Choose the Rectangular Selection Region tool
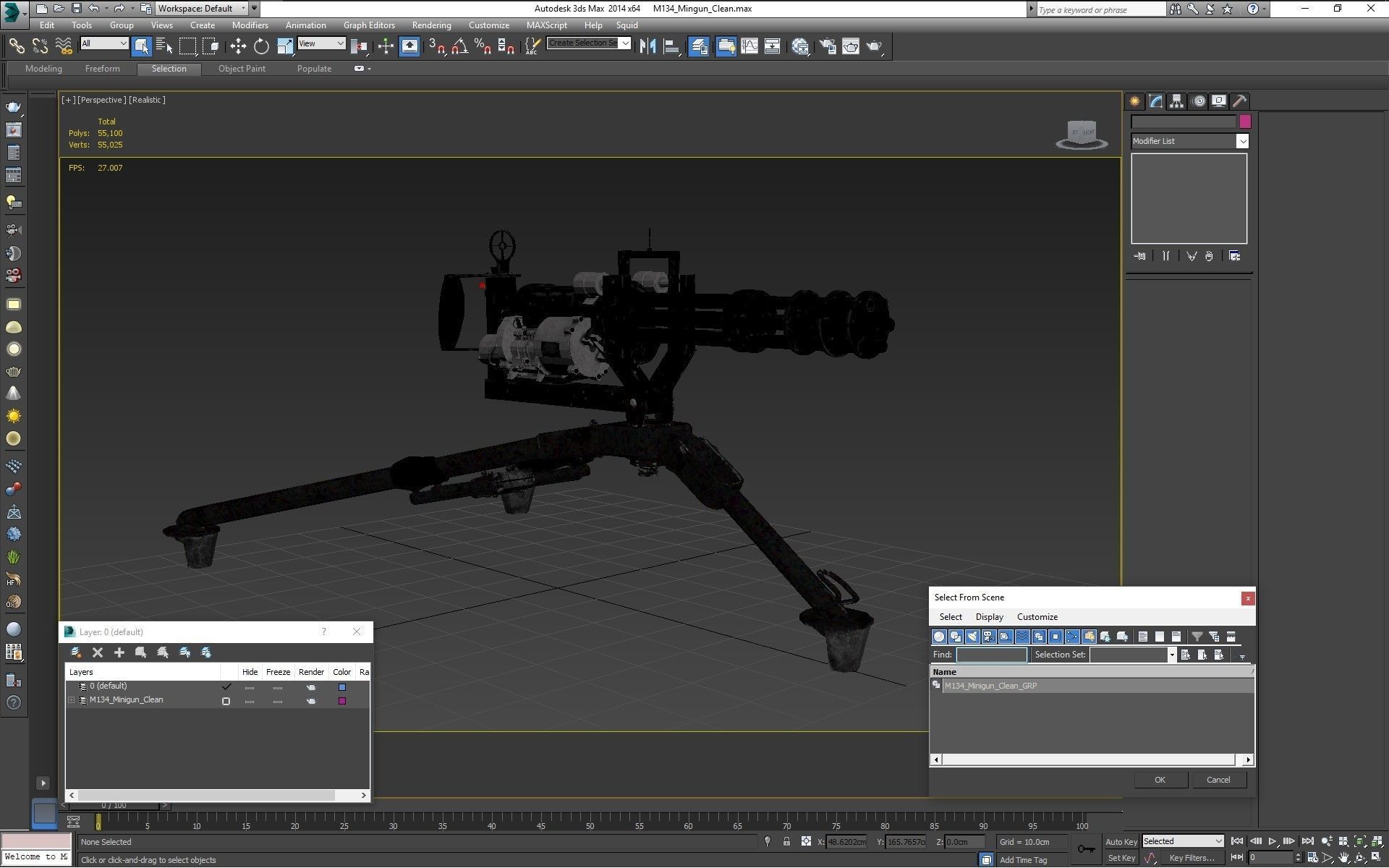 click(x=187, y=46)
